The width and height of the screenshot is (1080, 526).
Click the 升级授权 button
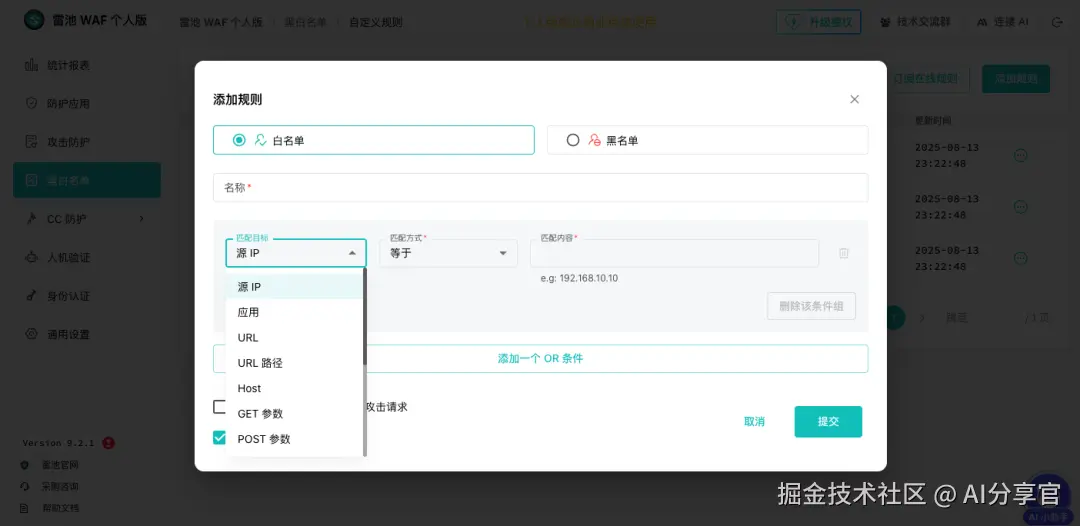819,22
